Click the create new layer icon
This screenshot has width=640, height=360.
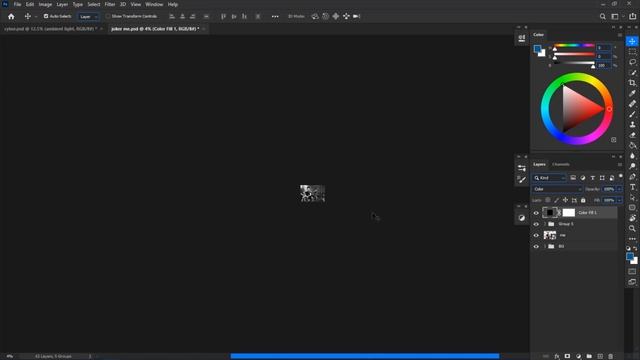tap(600, 356)
